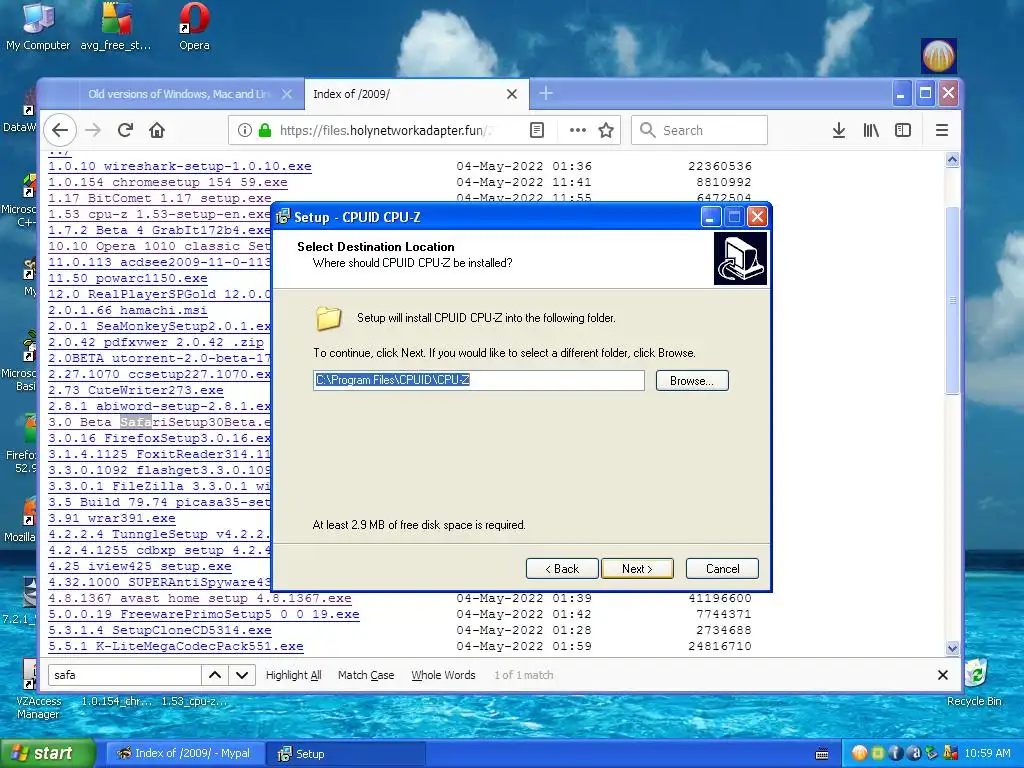The height and width of the screenshot is (768, 1024).
Task: Click scroll-down arrow of page scrollbar
Action: pos(952,648)
